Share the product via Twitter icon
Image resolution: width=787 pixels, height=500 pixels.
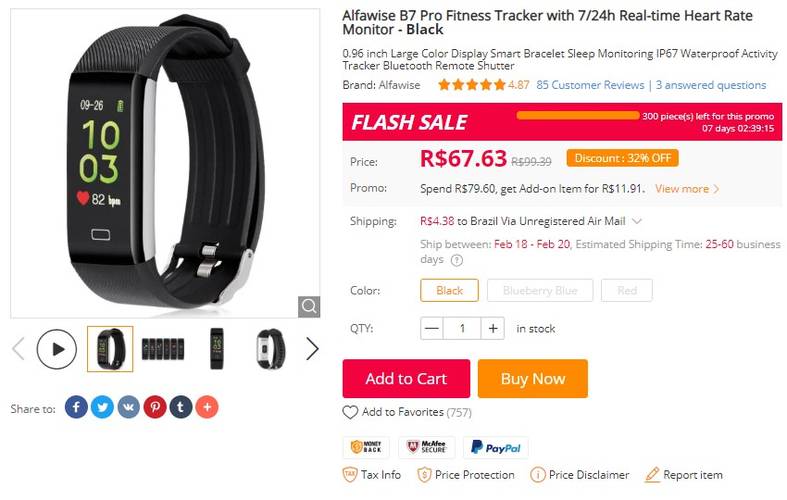(x=102, y=407)
